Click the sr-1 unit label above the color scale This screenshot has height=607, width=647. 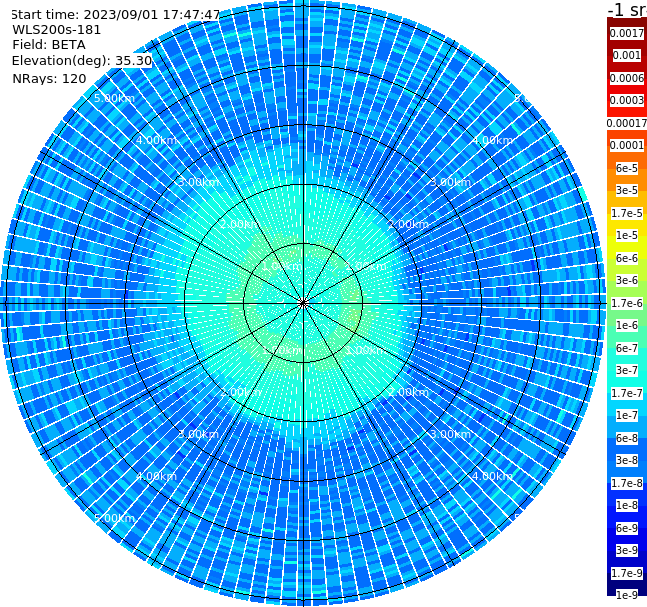point(627,9)
